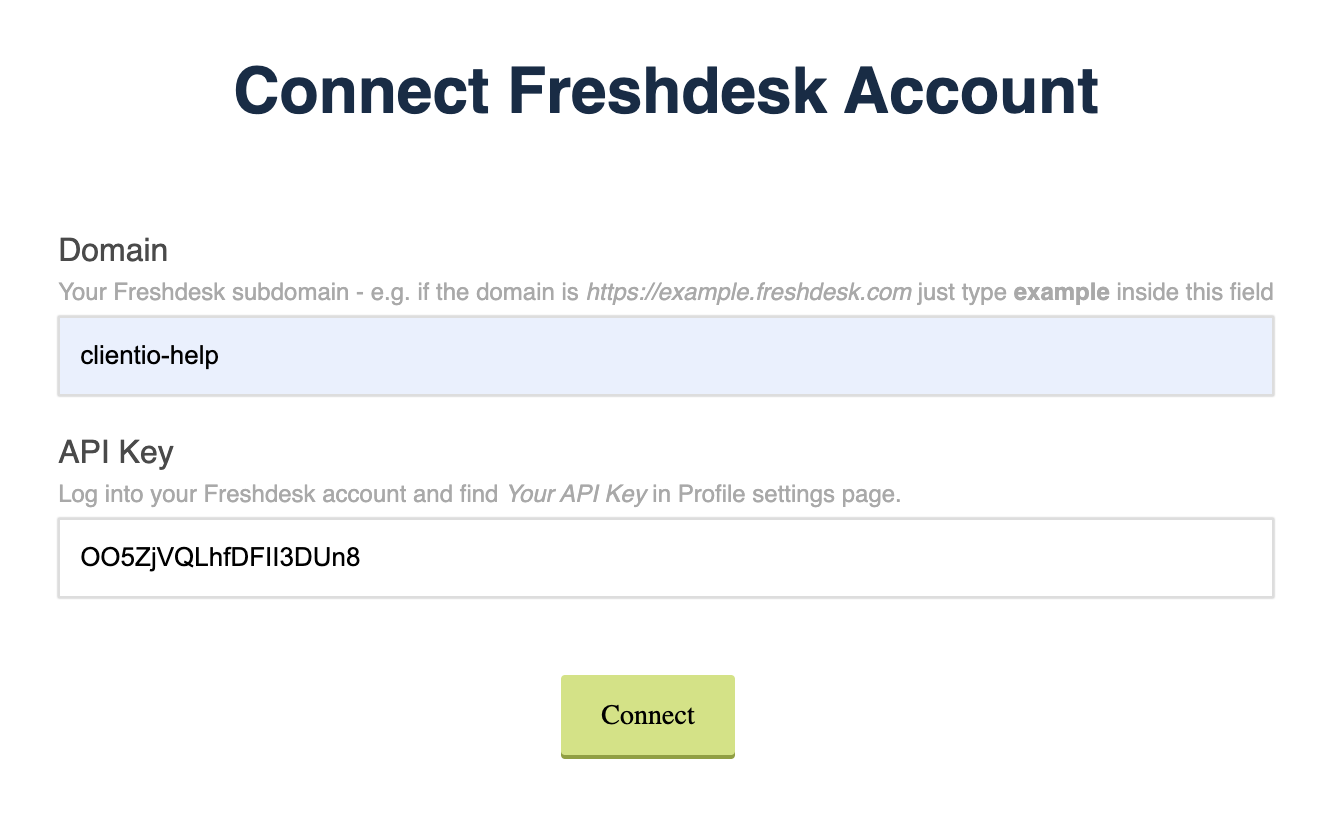1334x836 pixels.
Task: Click the word "Connect" in the title
Action: [361, 91]
